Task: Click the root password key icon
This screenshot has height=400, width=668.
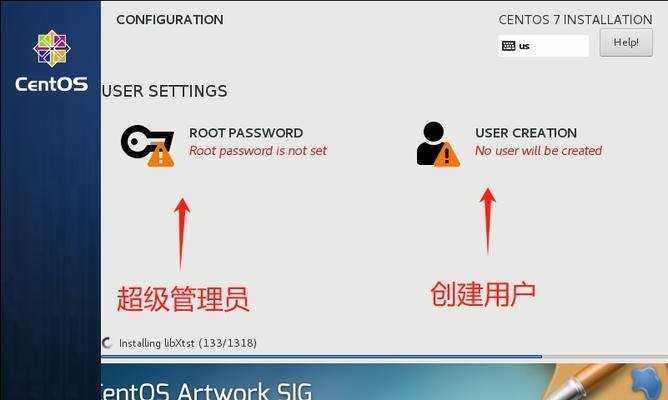Action: [147, 145]
